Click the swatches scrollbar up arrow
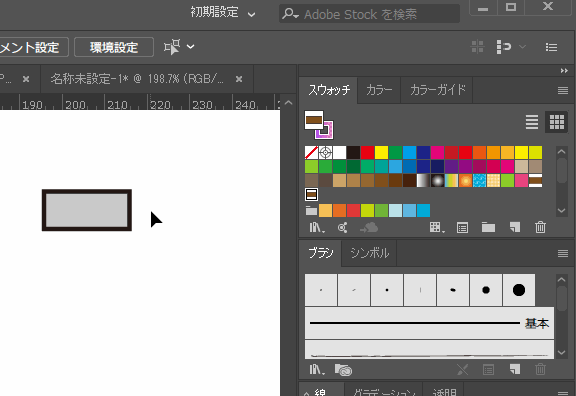The image size is (576, 396). [561, 151]
